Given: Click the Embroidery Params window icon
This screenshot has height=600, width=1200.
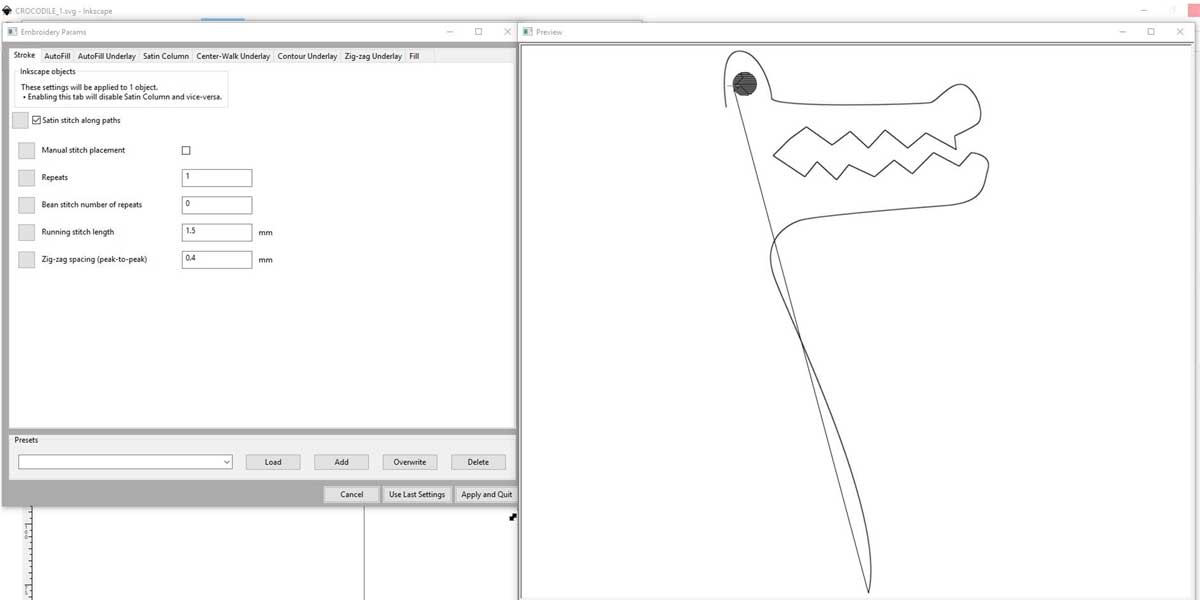Looking at the screenshot, I should pos(12,32).
